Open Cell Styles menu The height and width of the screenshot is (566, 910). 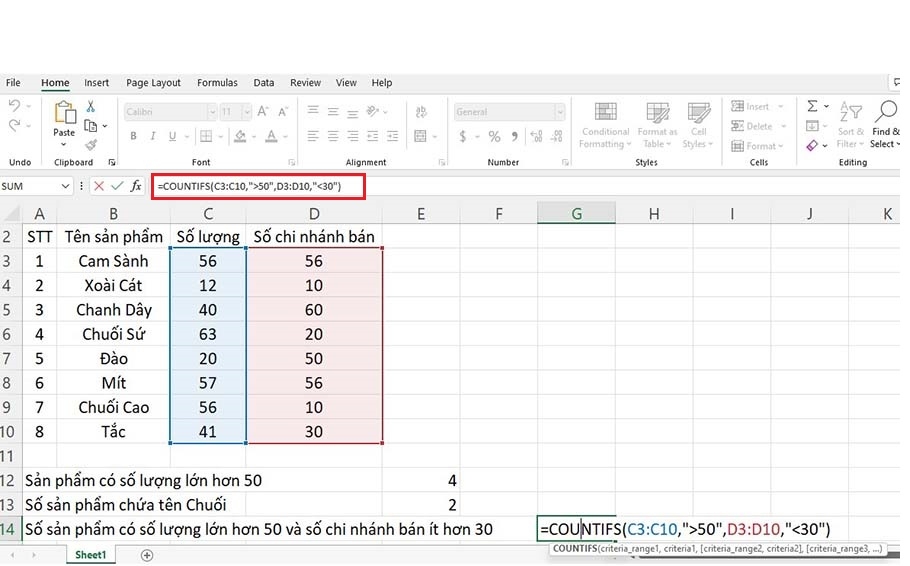[x=698, y=125]
